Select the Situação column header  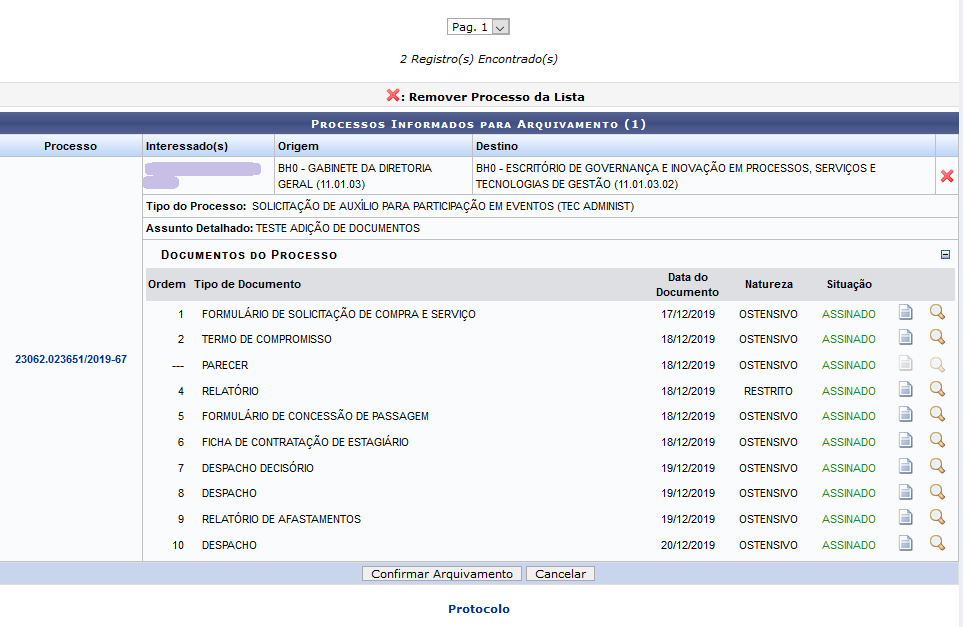point(848,285)
